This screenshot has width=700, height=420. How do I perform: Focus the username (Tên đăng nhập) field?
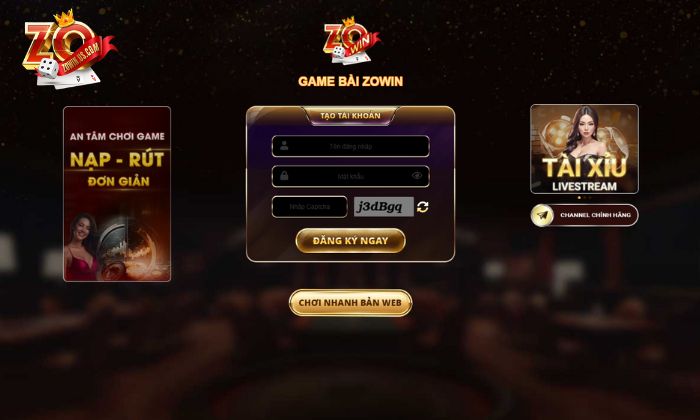click(350, 146)
